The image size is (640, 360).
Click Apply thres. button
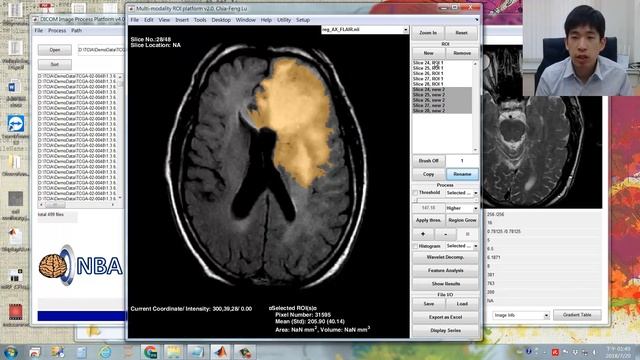point(428,220)
